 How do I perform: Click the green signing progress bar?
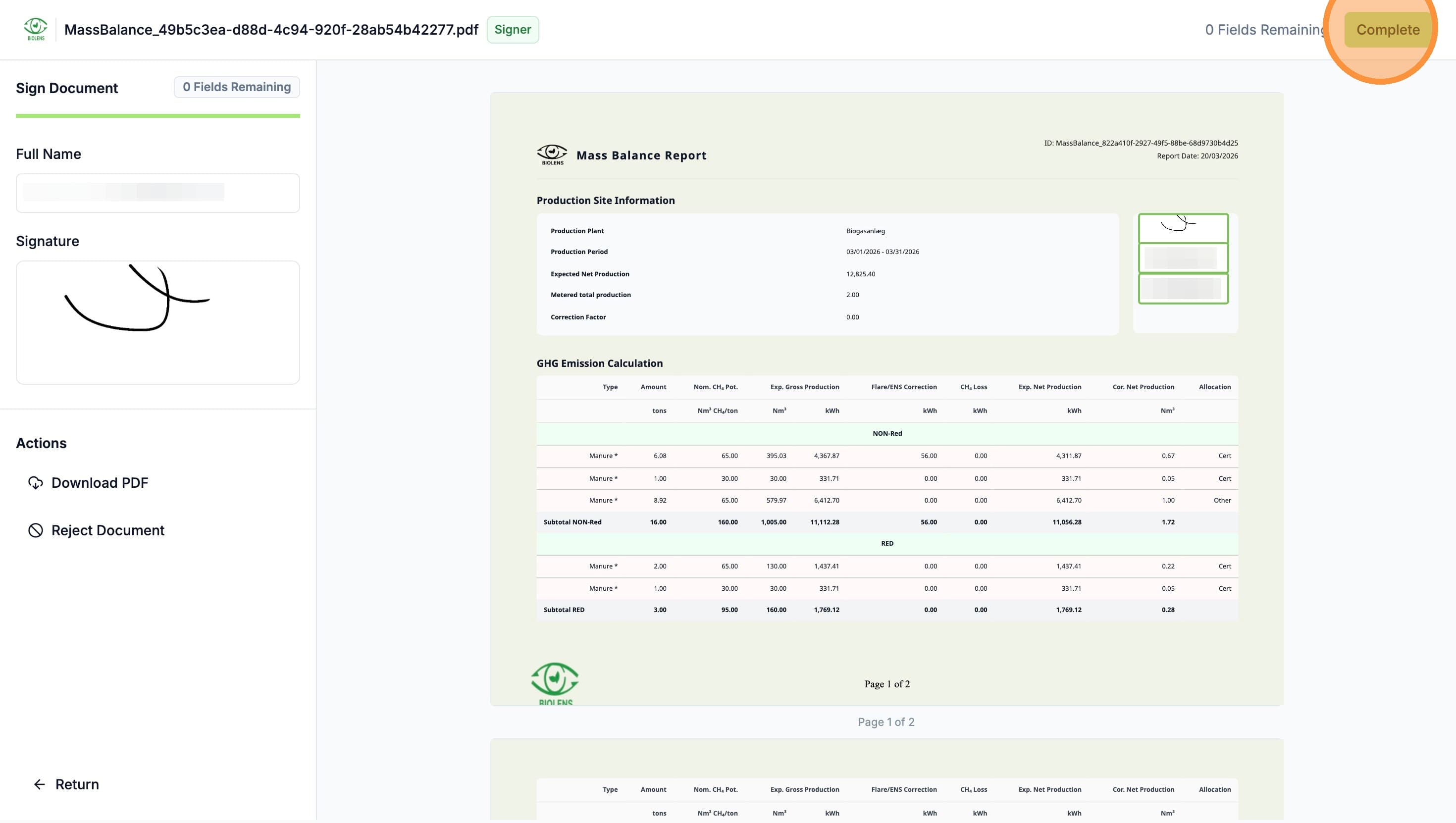pos(157,116)
